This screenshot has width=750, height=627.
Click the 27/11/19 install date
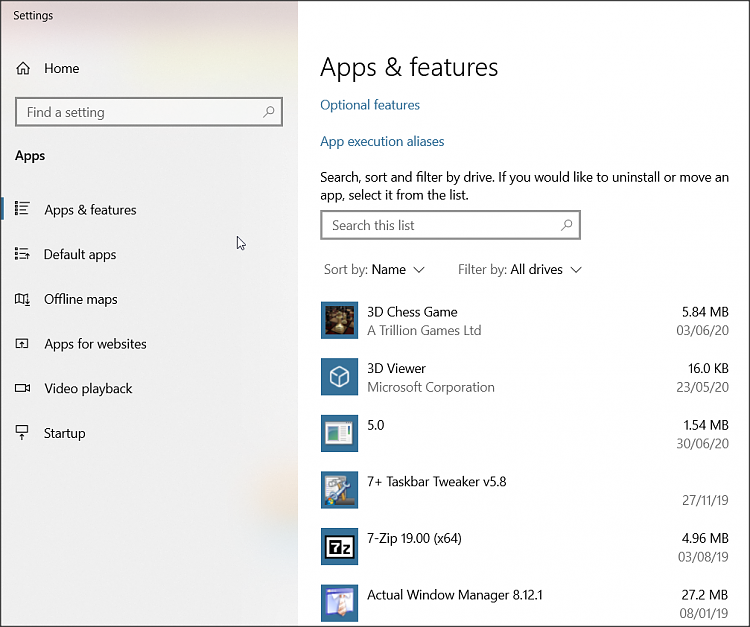[705, 500]
